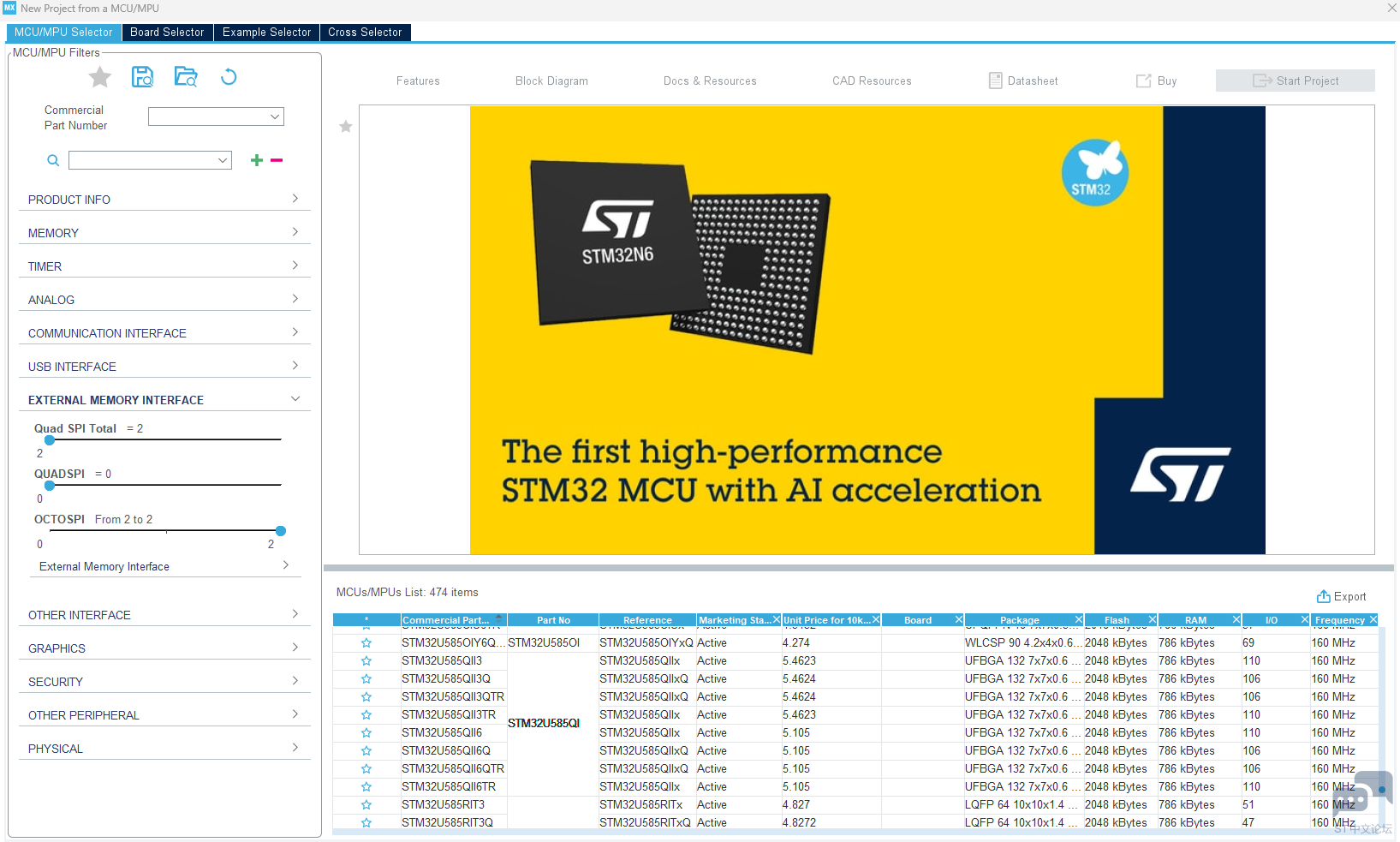
Task: Favorite the STM32U585QII3TR row star
Action: [366, 715]
